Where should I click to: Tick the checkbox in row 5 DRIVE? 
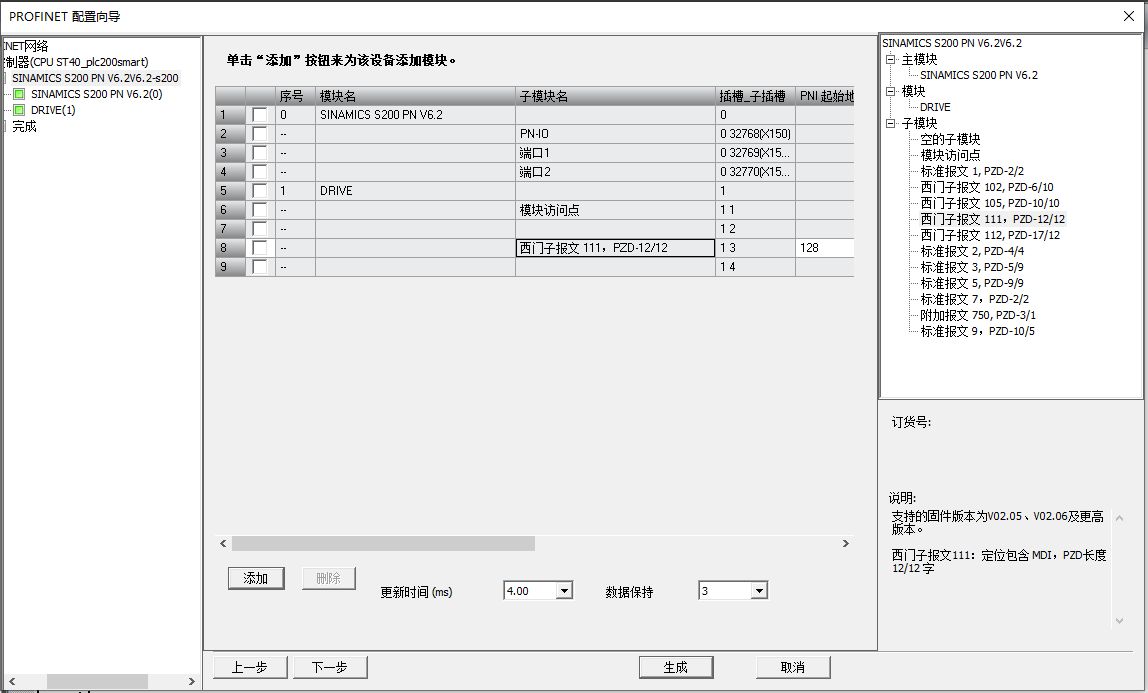point(260,191)
